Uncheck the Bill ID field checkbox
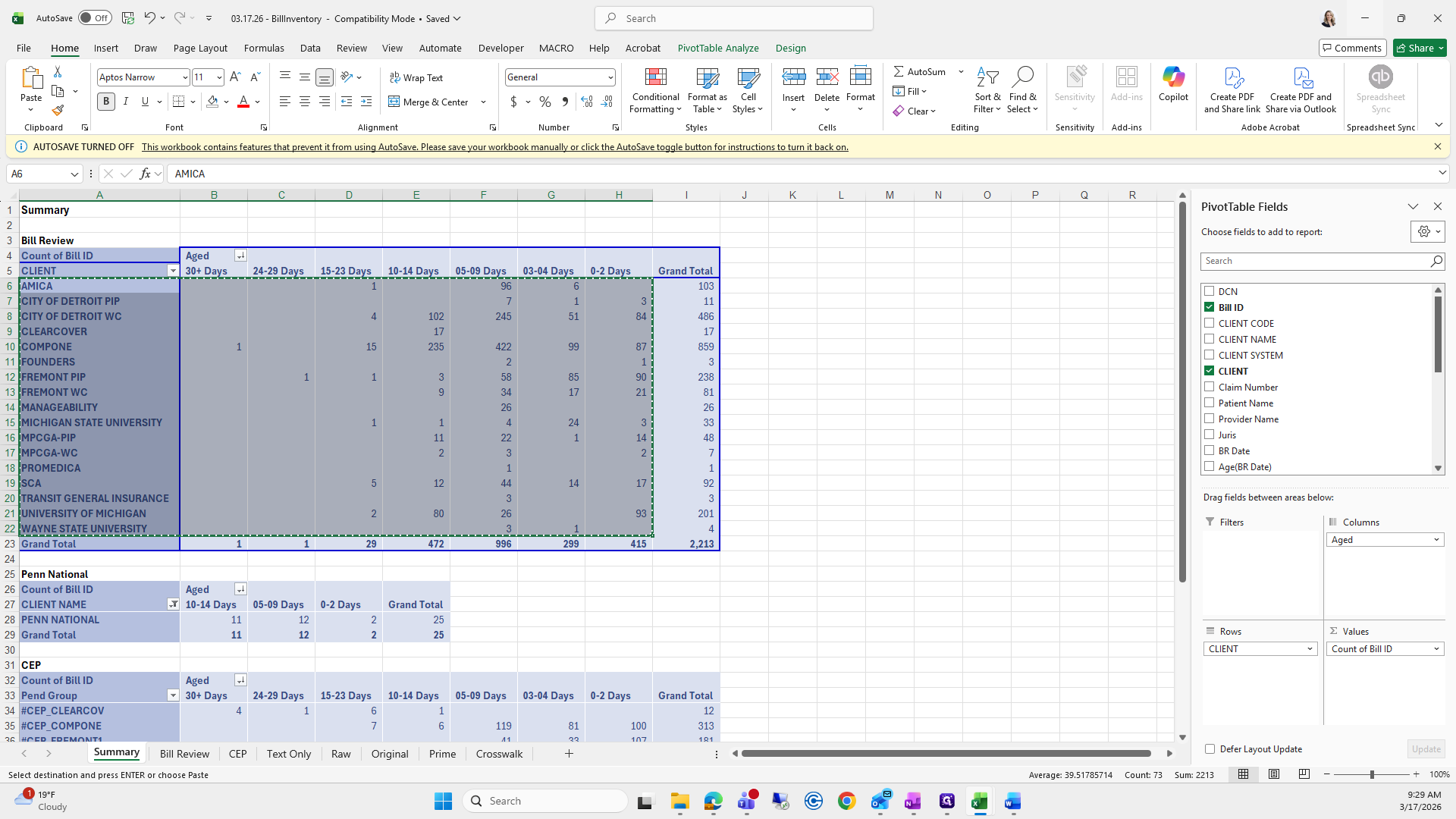1456x819 pixels. [1210, 307]
